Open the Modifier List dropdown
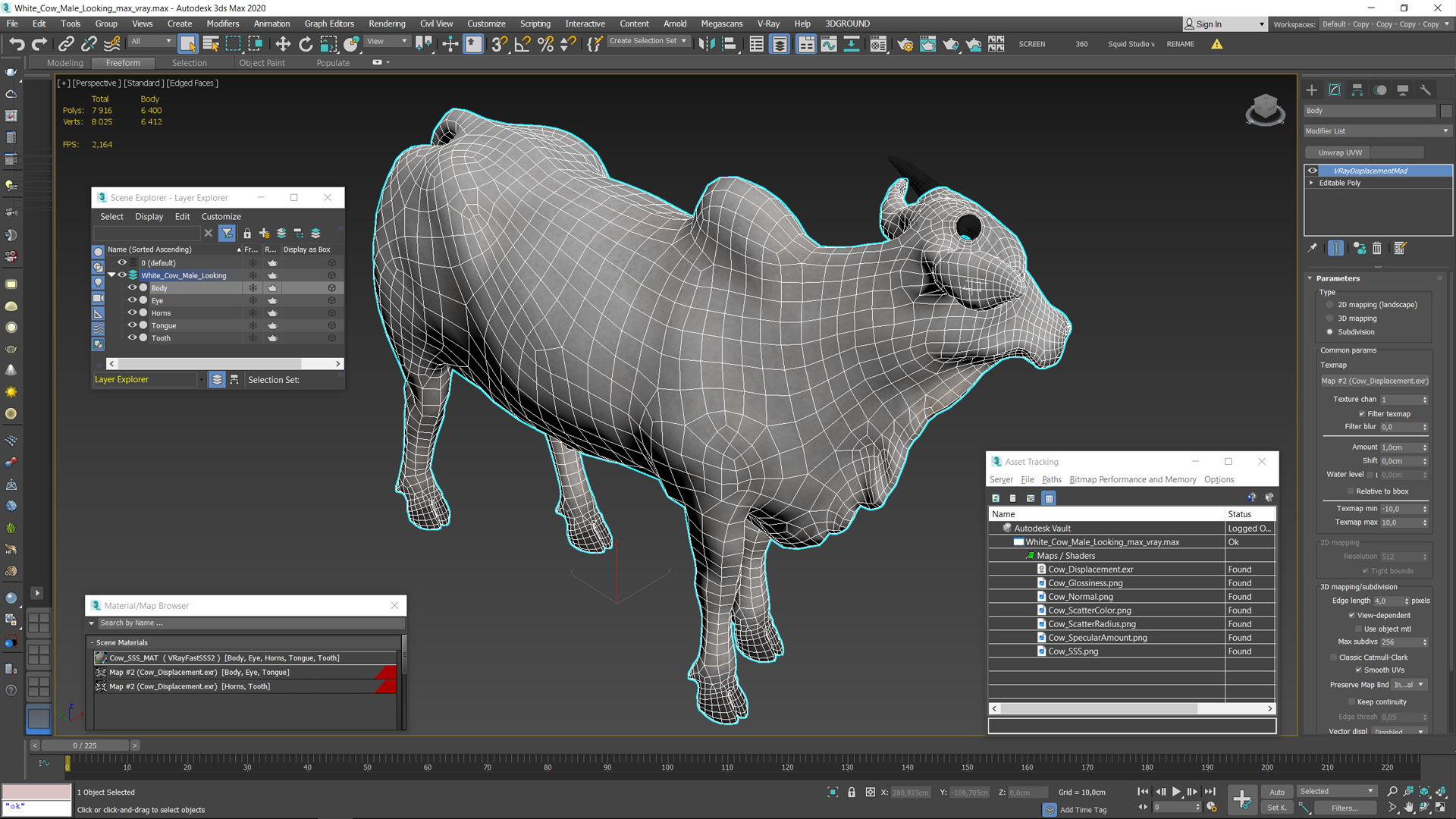The height and width of the screenshot is (819, 1456). (1377, 131)
